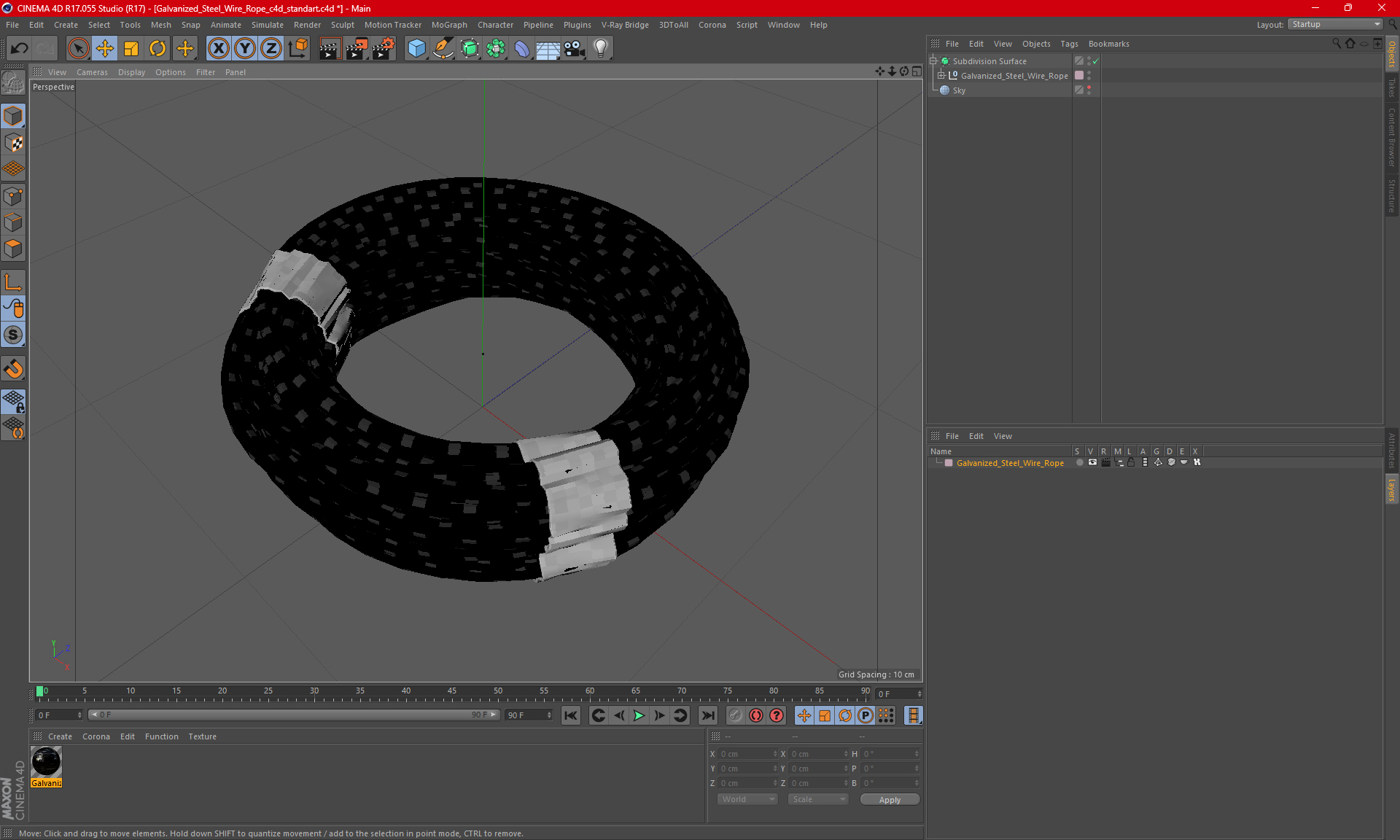Open viewport Display menu
Viewport: 1400px width, 840px height.
coord(131,72)
